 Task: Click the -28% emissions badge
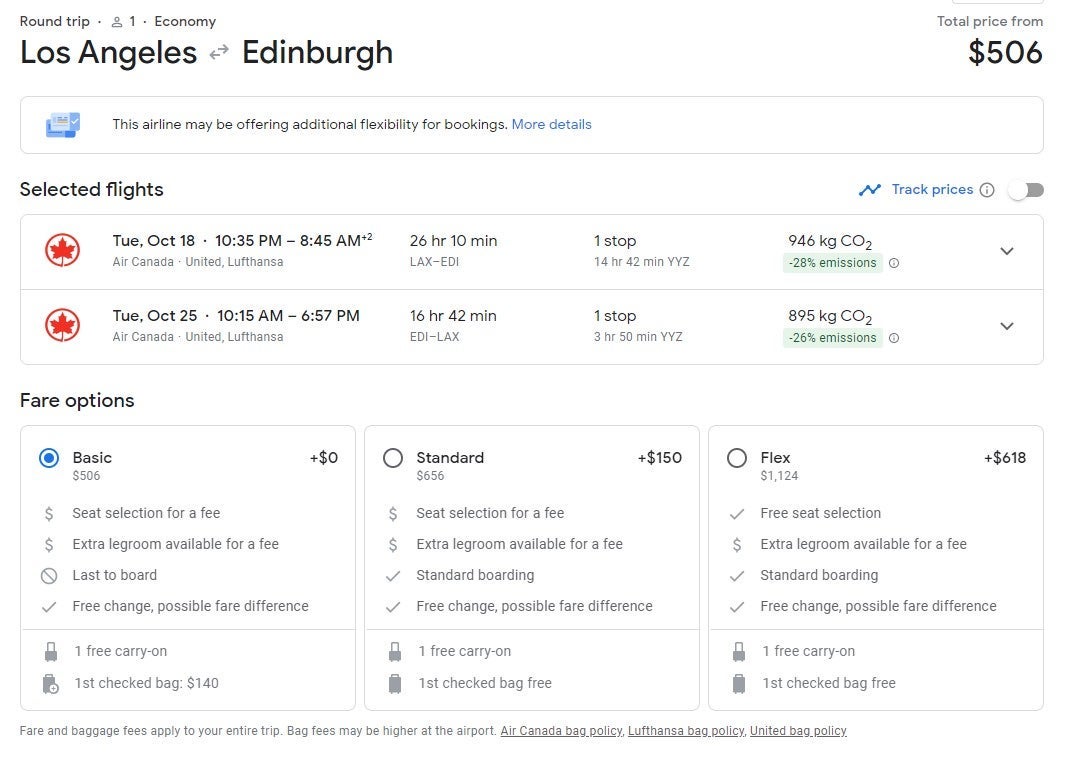(x=831, y=263)
